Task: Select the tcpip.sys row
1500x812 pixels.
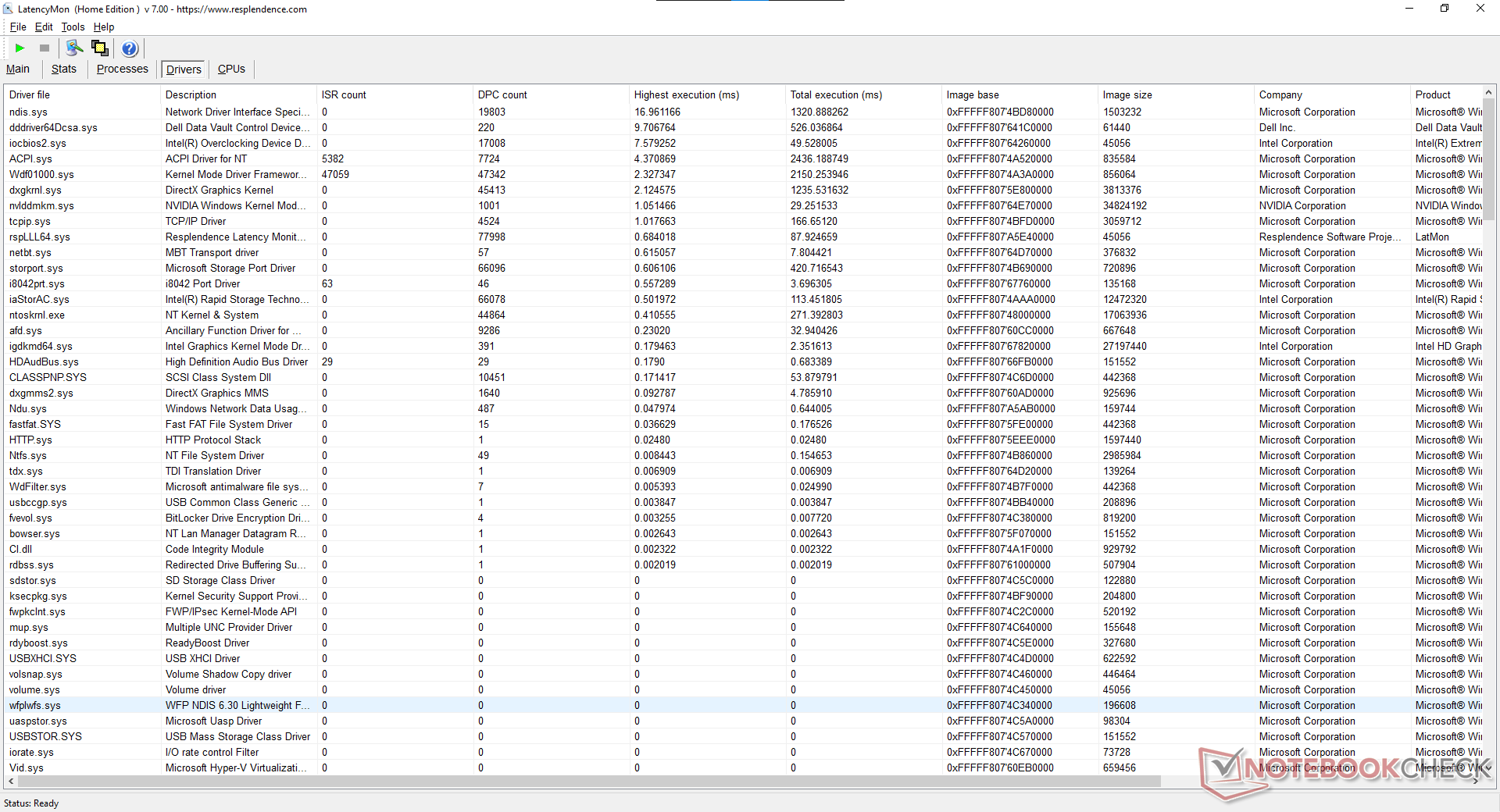Action: (x=744, y=221)
